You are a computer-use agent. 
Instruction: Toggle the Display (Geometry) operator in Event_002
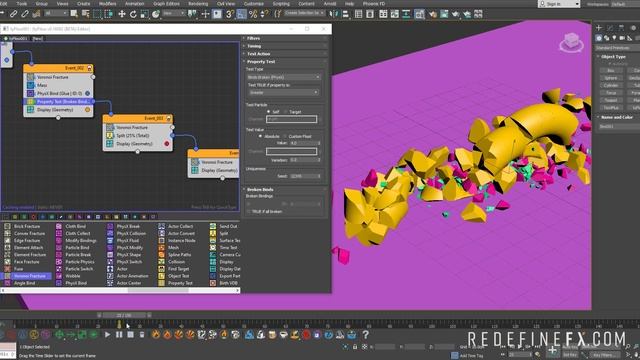pos(55,110)
